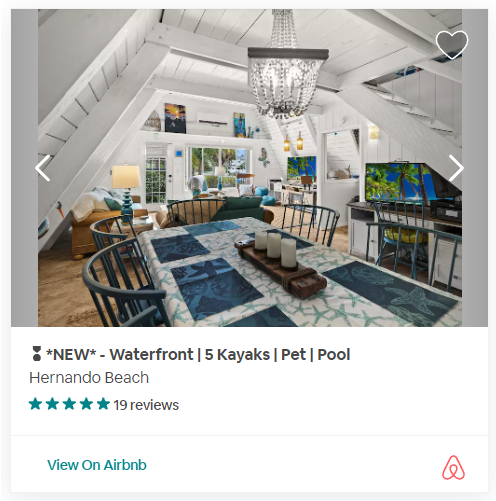Viewport: 496px width, 501px height.
Task: Open the Waterfront 5 Kayaks listing title
Action: pyautogui.click(x=198, y=354)
